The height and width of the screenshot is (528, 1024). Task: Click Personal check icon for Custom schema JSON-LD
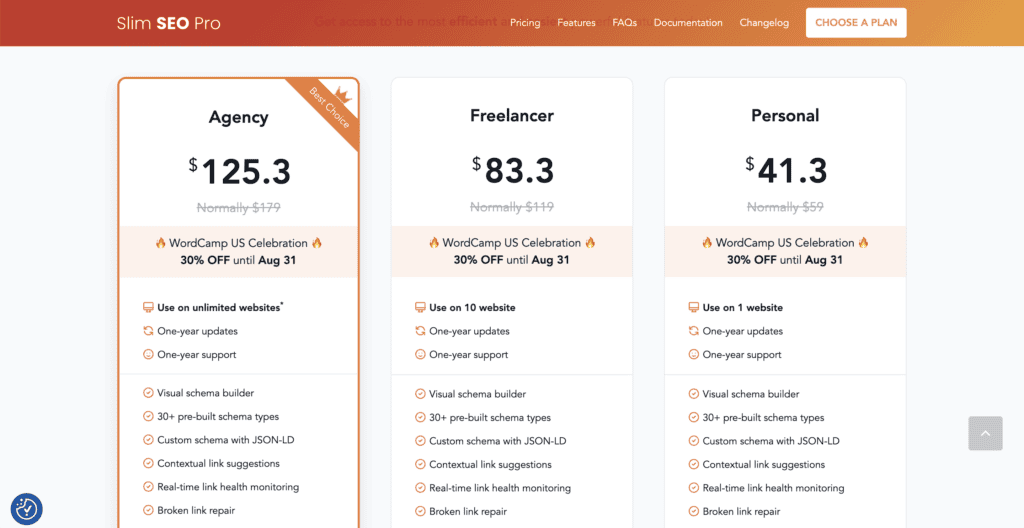694,440
